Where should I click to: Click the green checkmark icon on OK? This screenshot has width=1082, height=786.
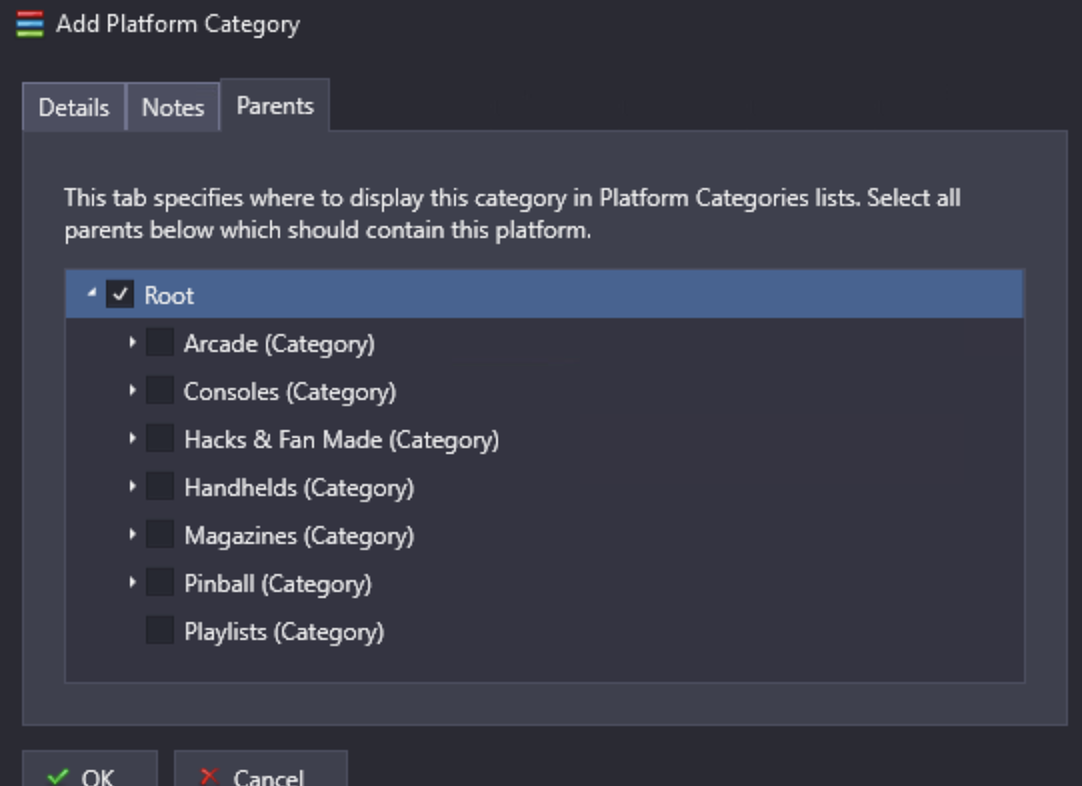tap(59, 777)
